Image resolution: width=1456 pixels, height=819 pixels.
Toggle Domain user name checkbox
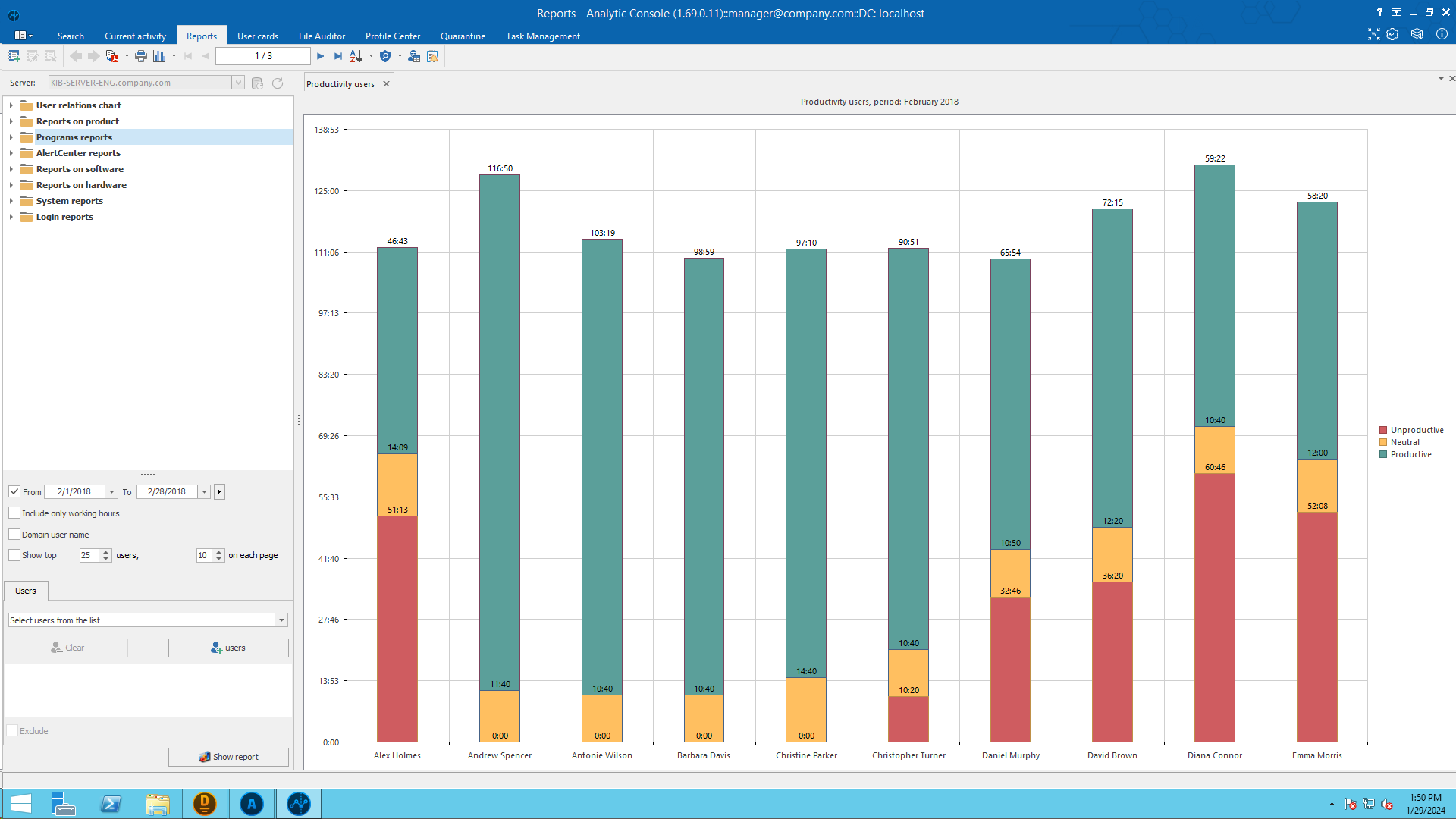(14, 535)
